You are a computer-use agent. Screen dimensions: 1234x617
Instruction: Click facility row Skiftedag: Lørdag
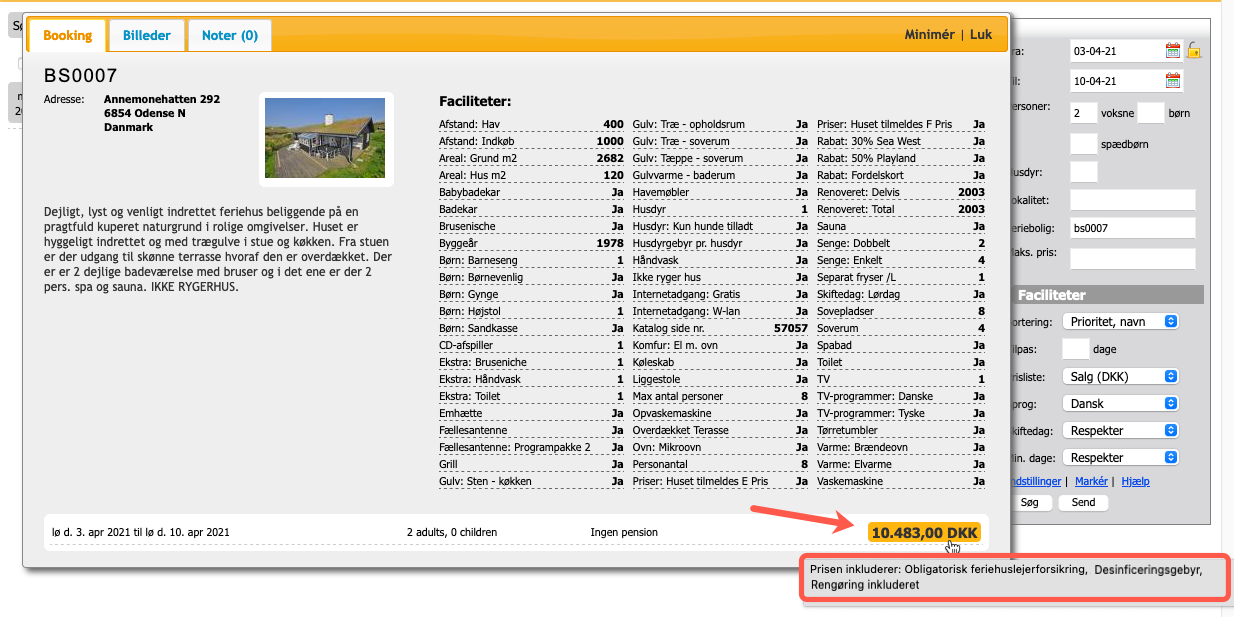[901, 294]
